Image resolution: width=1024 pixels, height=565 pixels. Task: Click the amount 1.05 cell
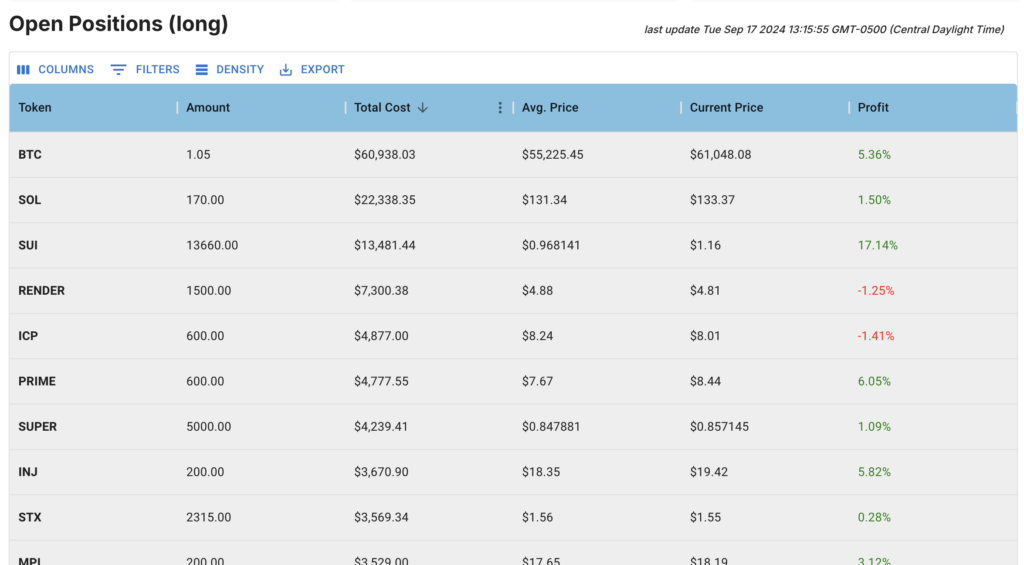pos(261,155)
